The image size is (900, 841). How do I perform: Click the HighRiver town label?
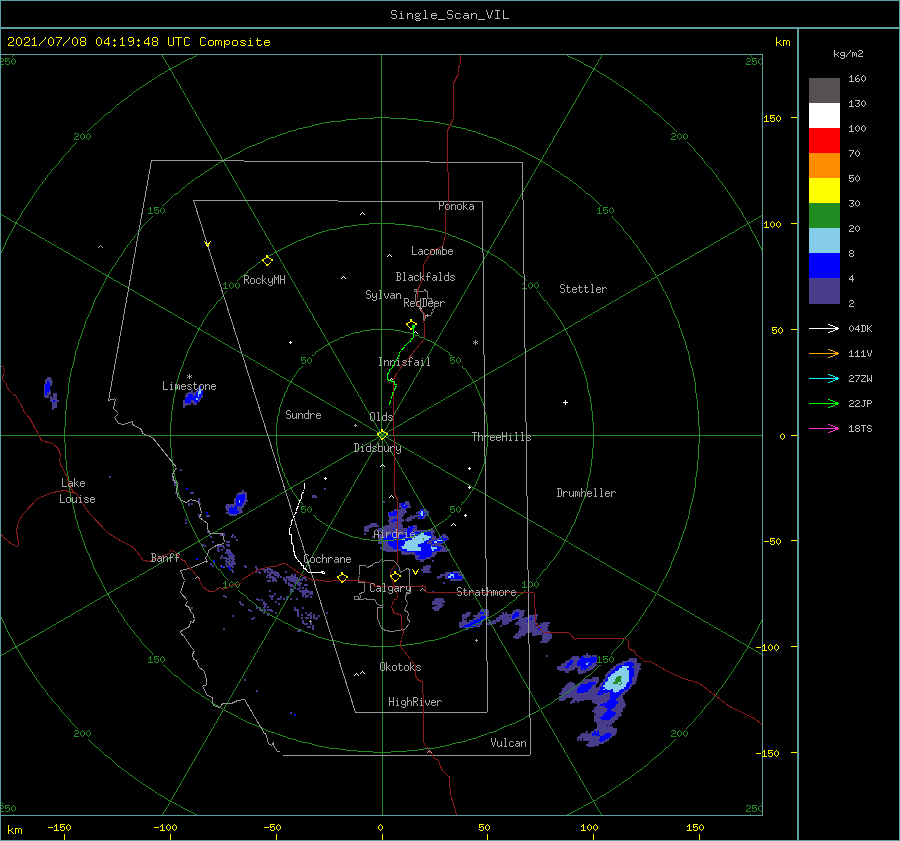pyautogui.click(x=415, y=702)
